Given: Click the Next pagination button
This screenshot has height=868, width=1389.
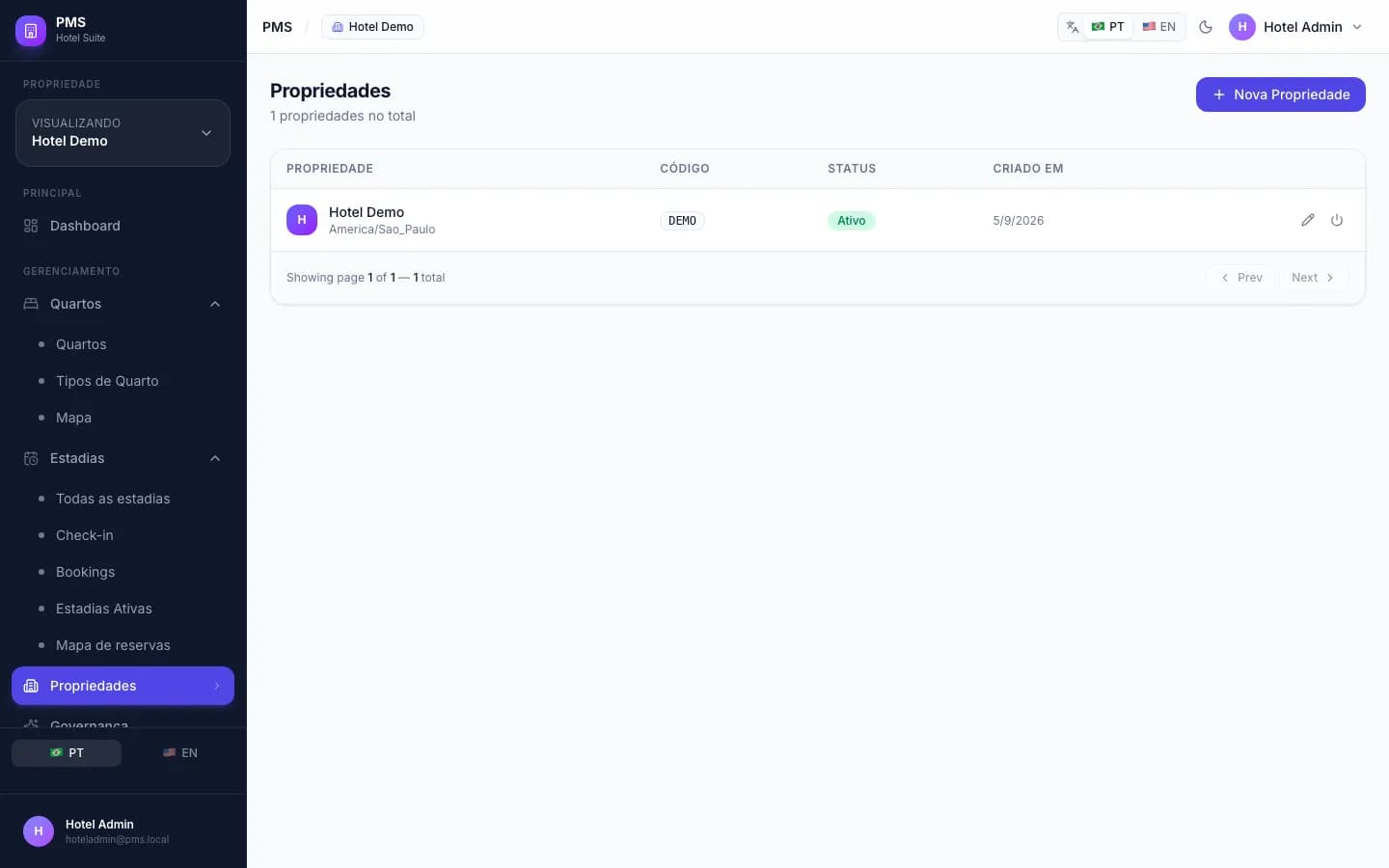Looking at the screenshot, I should 1313,278.
